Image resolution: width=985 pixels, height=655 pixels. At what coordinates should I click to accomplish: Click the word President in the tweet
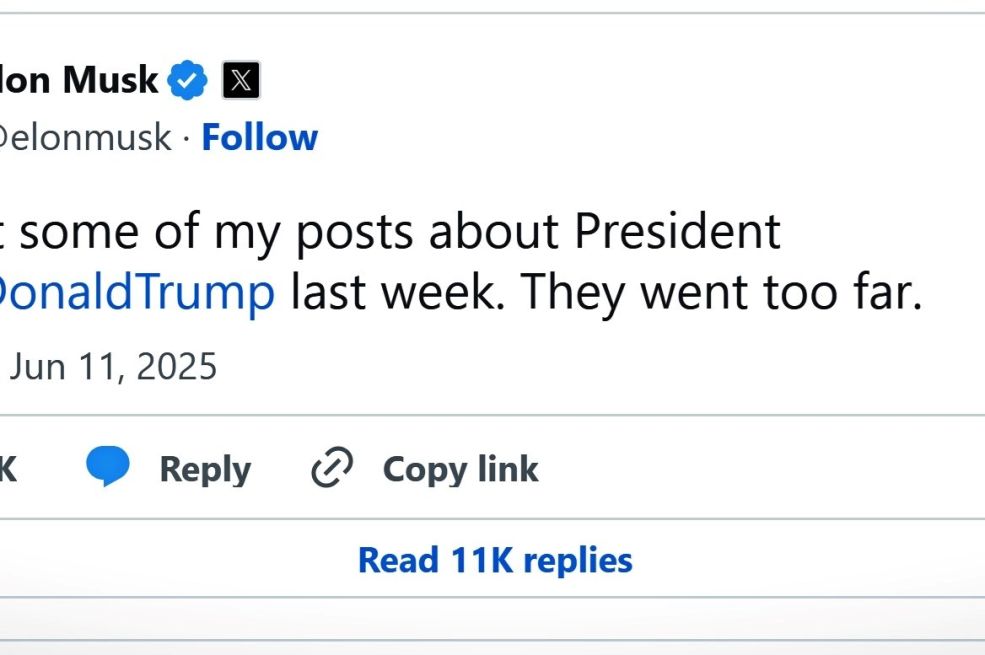pyautogui.click(x=679, y=231)
